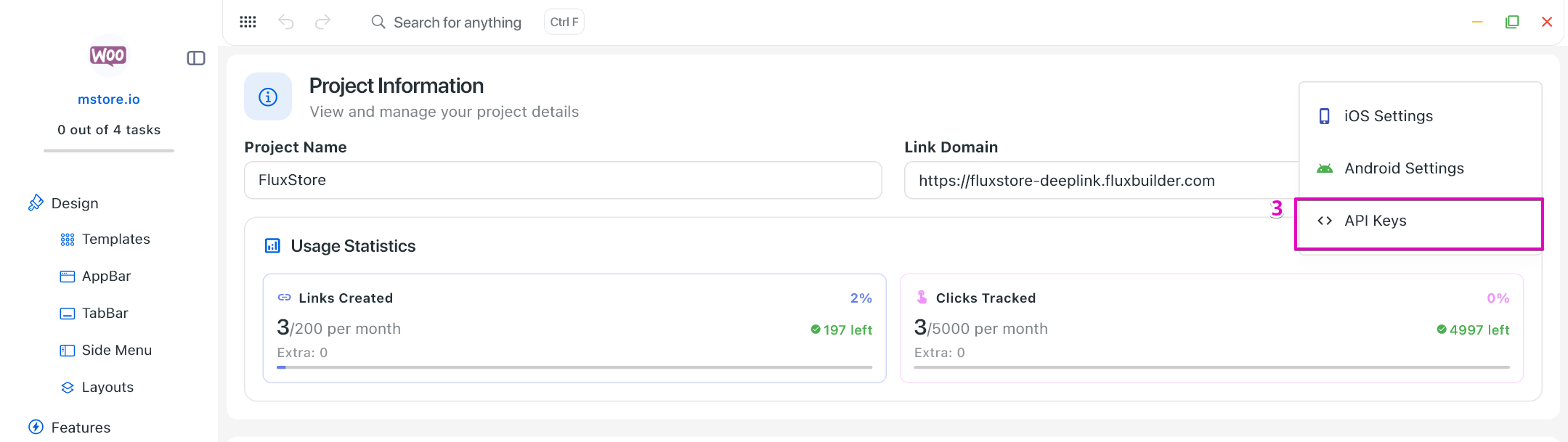The width and height of the screenshot is (1568, 442).
Task: Open the TabBar design page
Action: coord(105,314)
